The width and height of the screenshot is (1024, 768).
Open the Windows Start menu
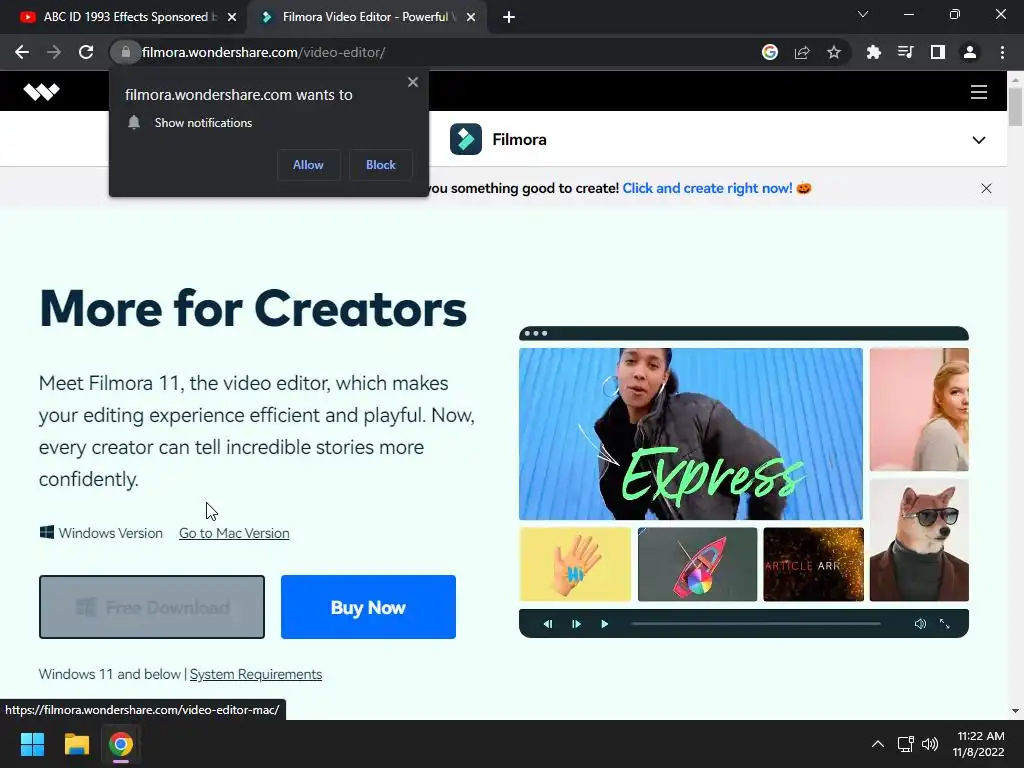point(32,744)
